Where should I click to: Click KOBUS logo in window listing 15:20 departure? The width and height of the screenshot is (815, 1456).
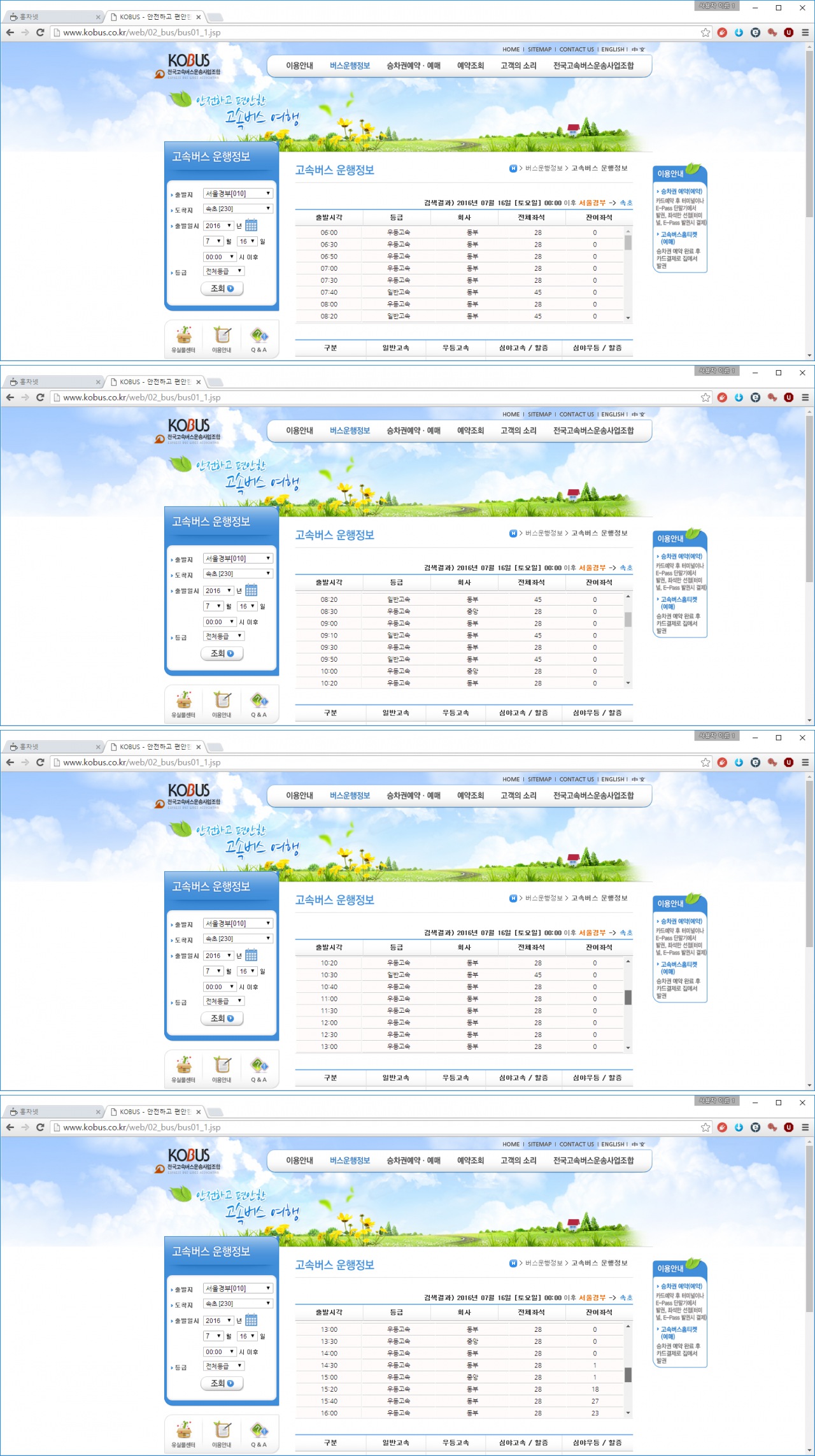[x=188, y=1156]
